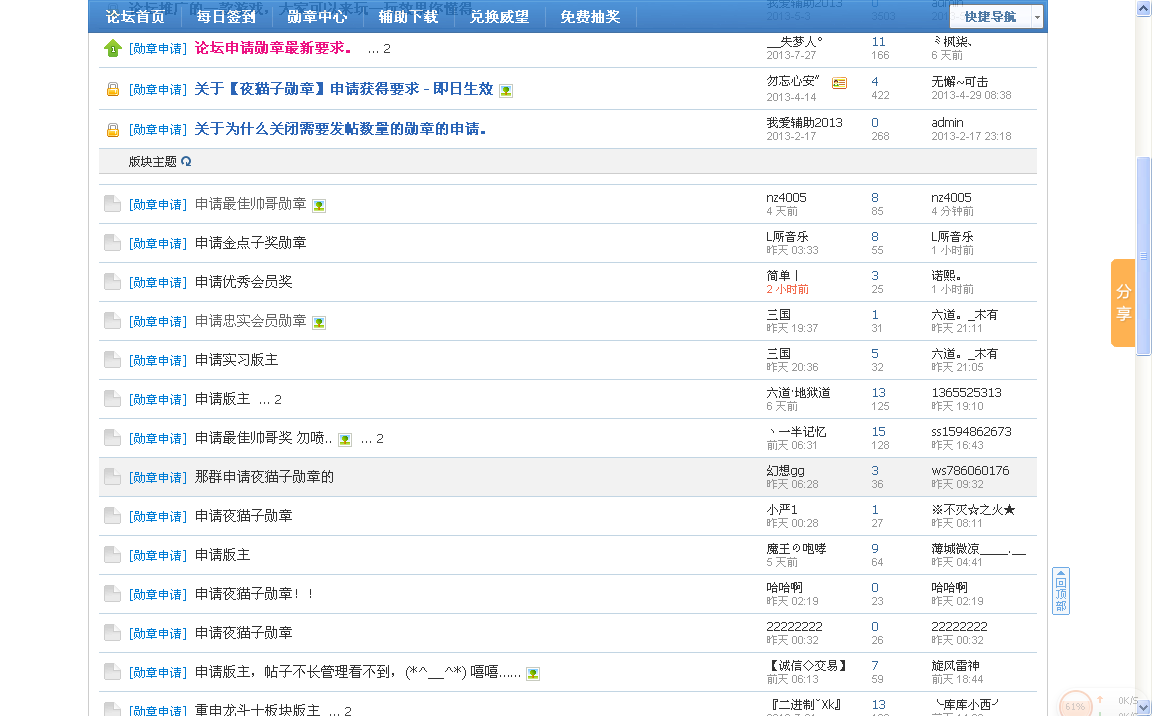Go to page 2 of 申请版主 thread
The width and height of the screenshot is (1152, 716).
(278, 399)
